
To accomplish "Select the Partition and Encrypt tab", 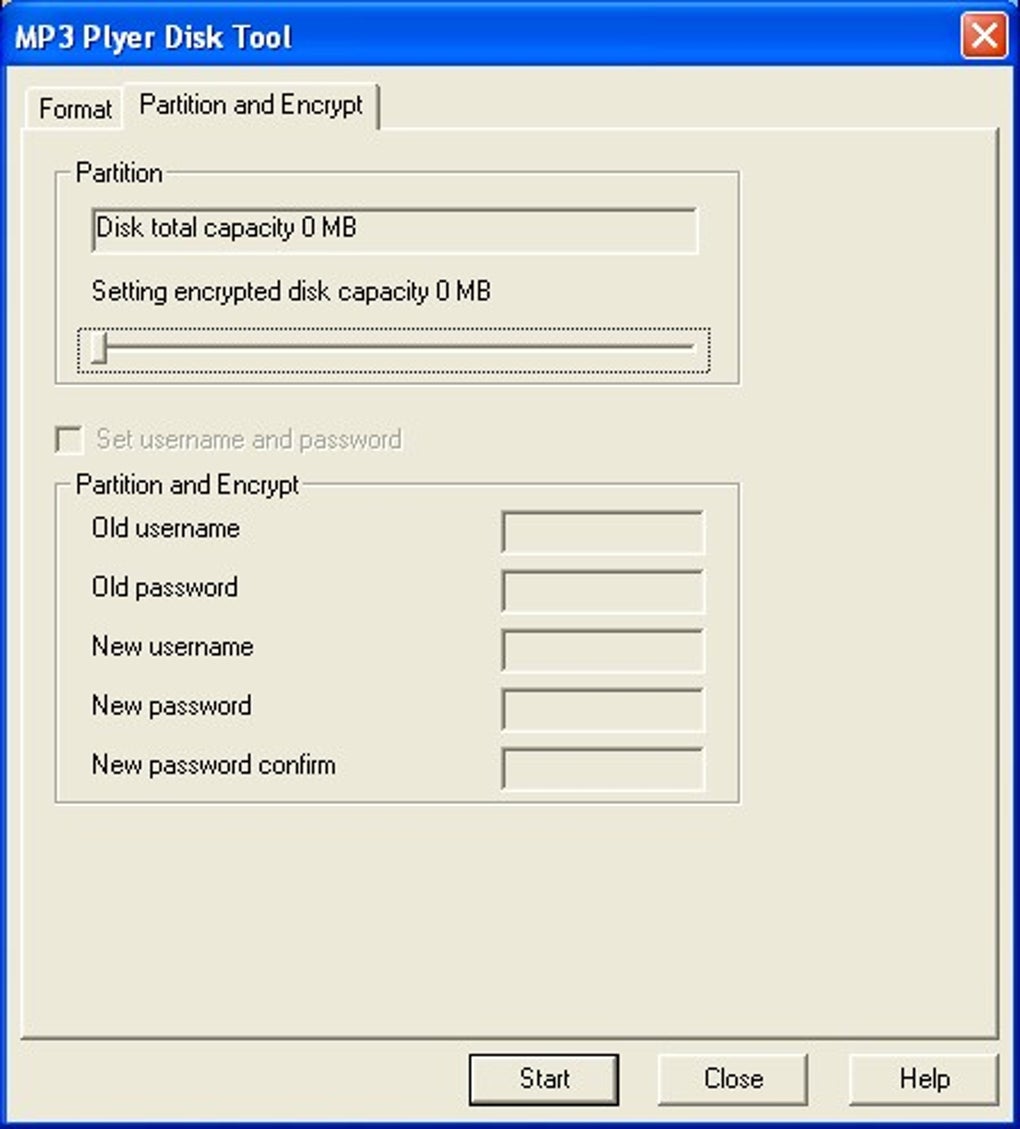I will tap(251, 105).
